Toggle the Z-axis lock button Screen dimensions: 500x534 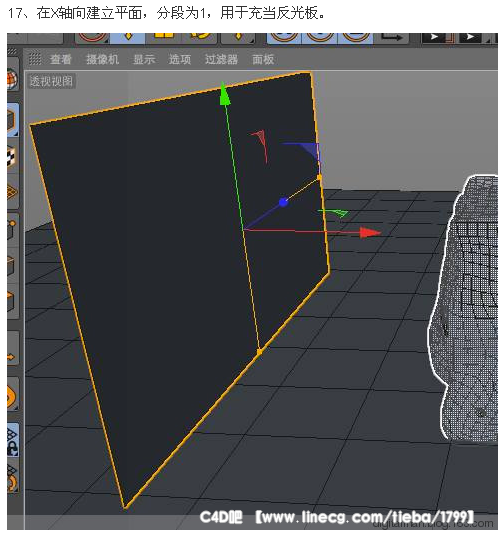click(x=355, y=37)
